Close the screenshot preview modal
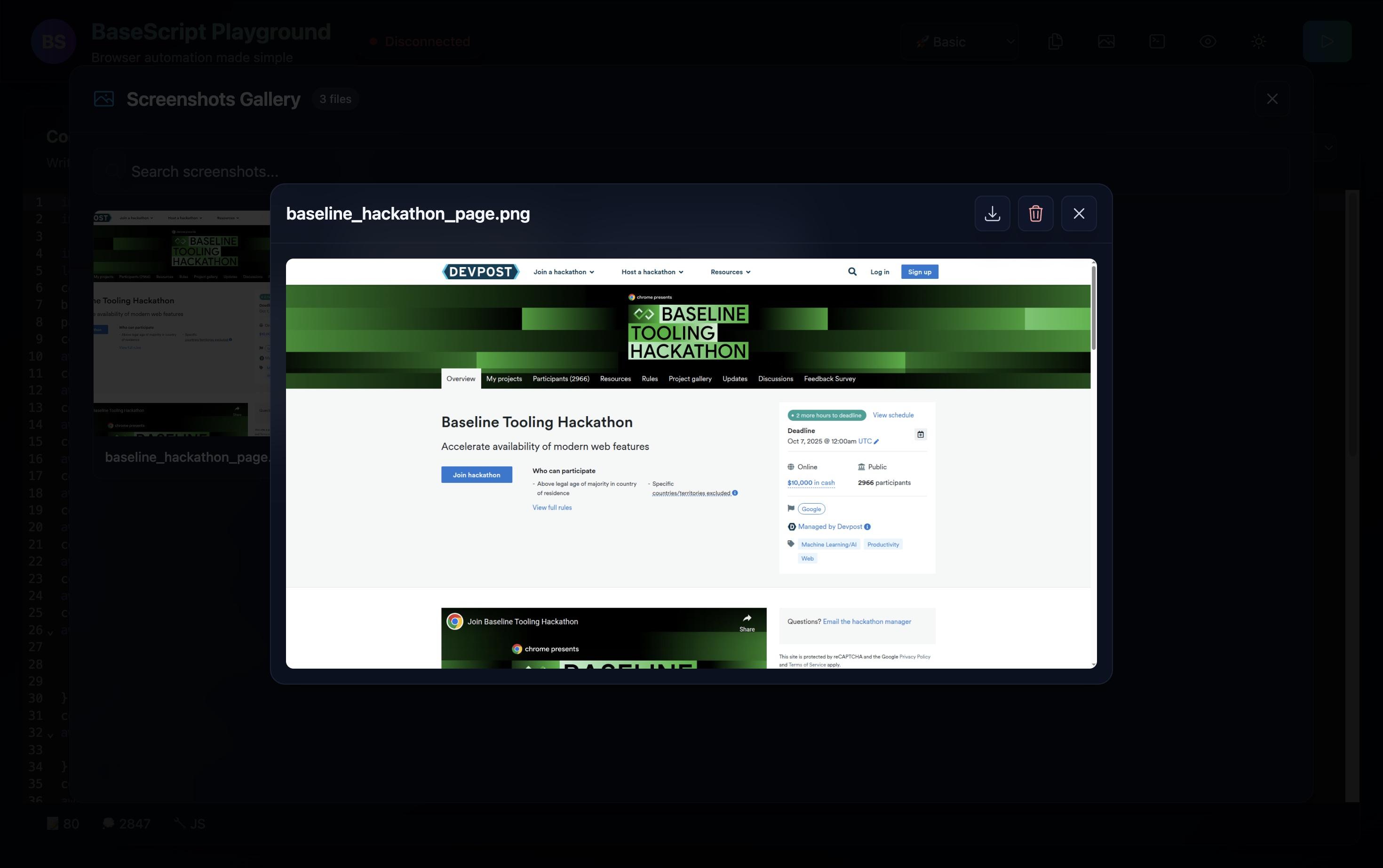Screen dimensions: 1383x868 (x=1079, y=213)
